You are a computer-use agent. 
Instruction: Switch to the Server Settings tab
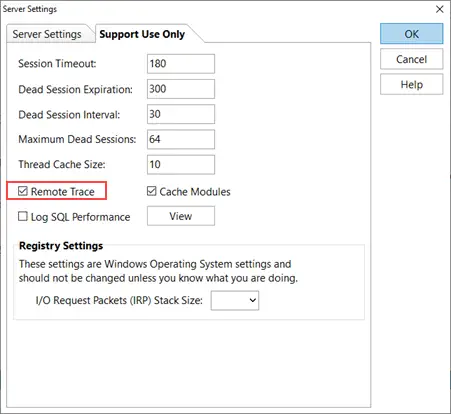pyautogui.click(x=47, y=34)
